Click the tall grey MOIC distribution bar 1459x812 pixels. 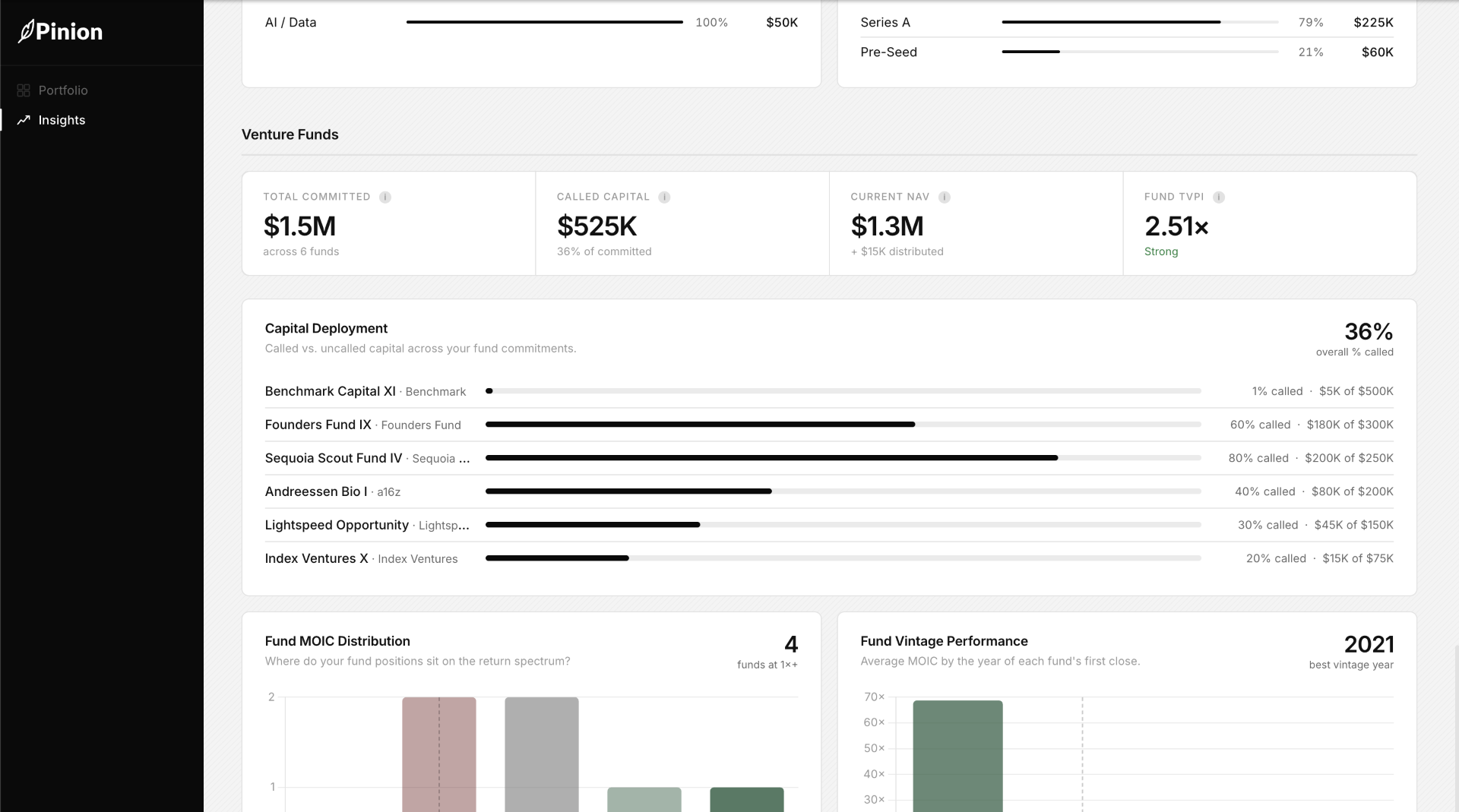tap(542, 754)
